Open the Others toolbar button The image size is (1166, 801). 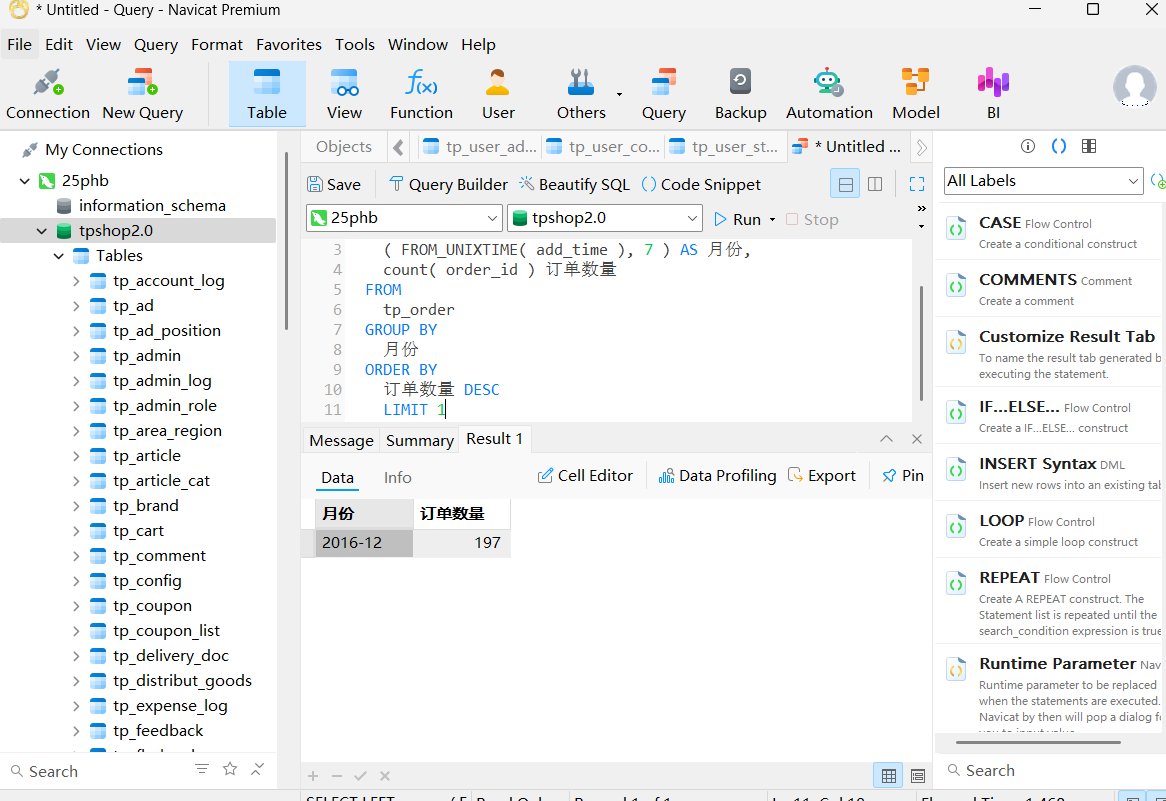click(x=581, y=94)
